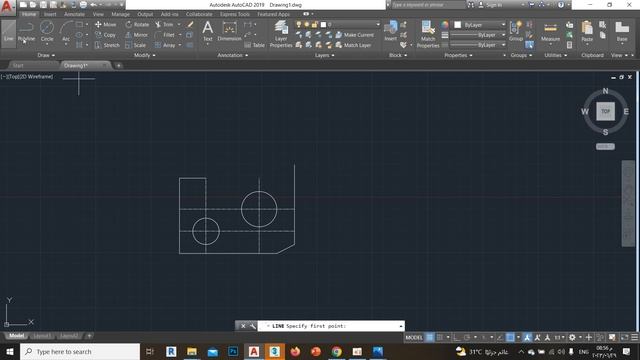
Task: Open the Insert block tool
Action: click(391, 31)
